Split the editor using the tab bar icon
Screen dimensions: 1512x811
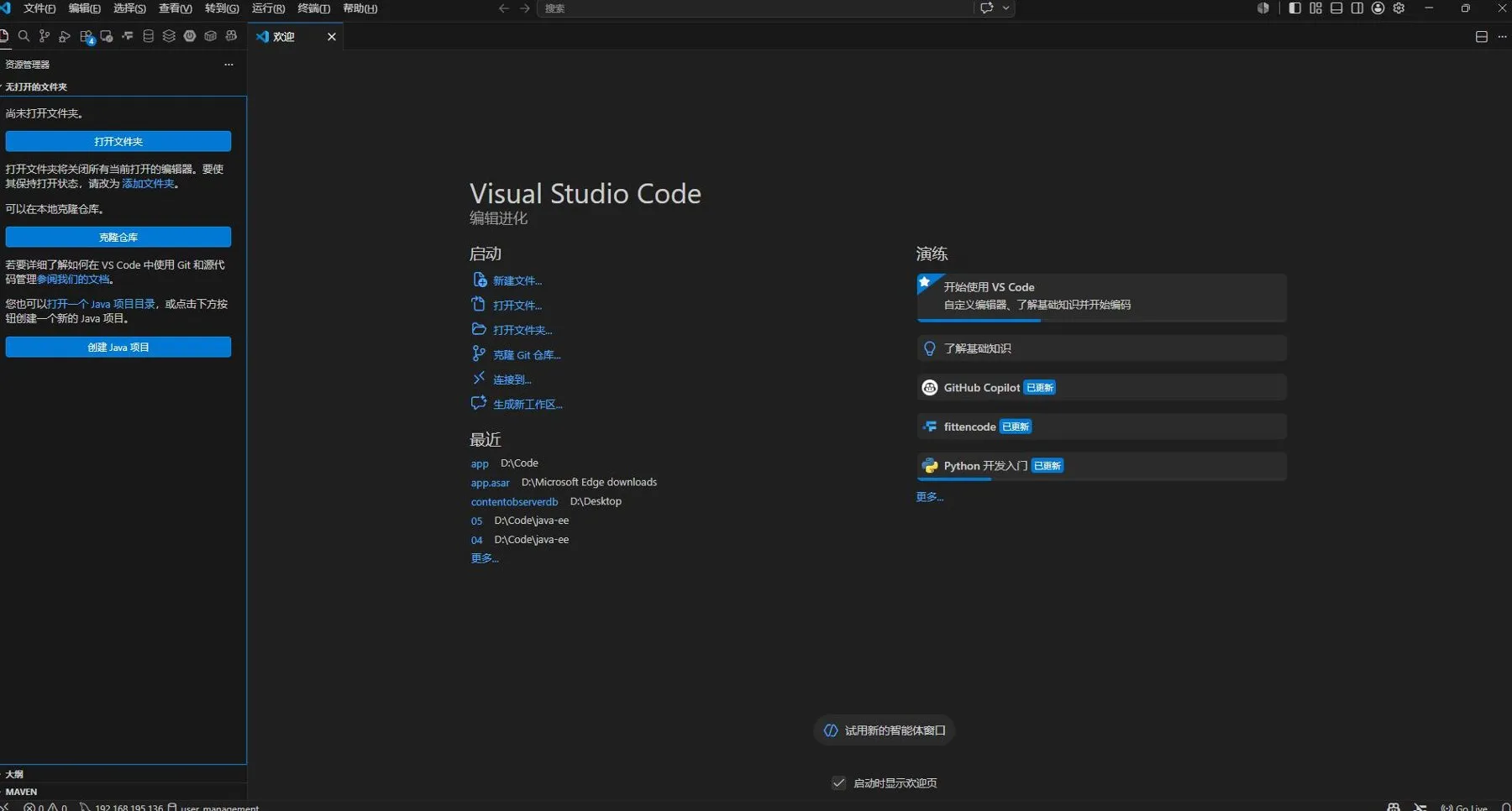1482,37
